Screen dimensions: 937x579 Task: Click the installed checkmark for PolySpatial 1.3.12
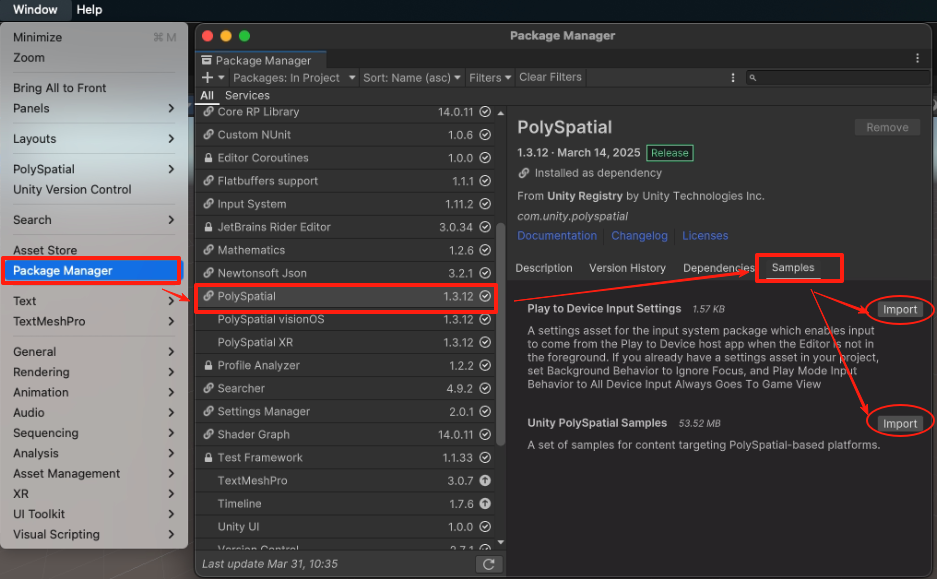point(485,296)
